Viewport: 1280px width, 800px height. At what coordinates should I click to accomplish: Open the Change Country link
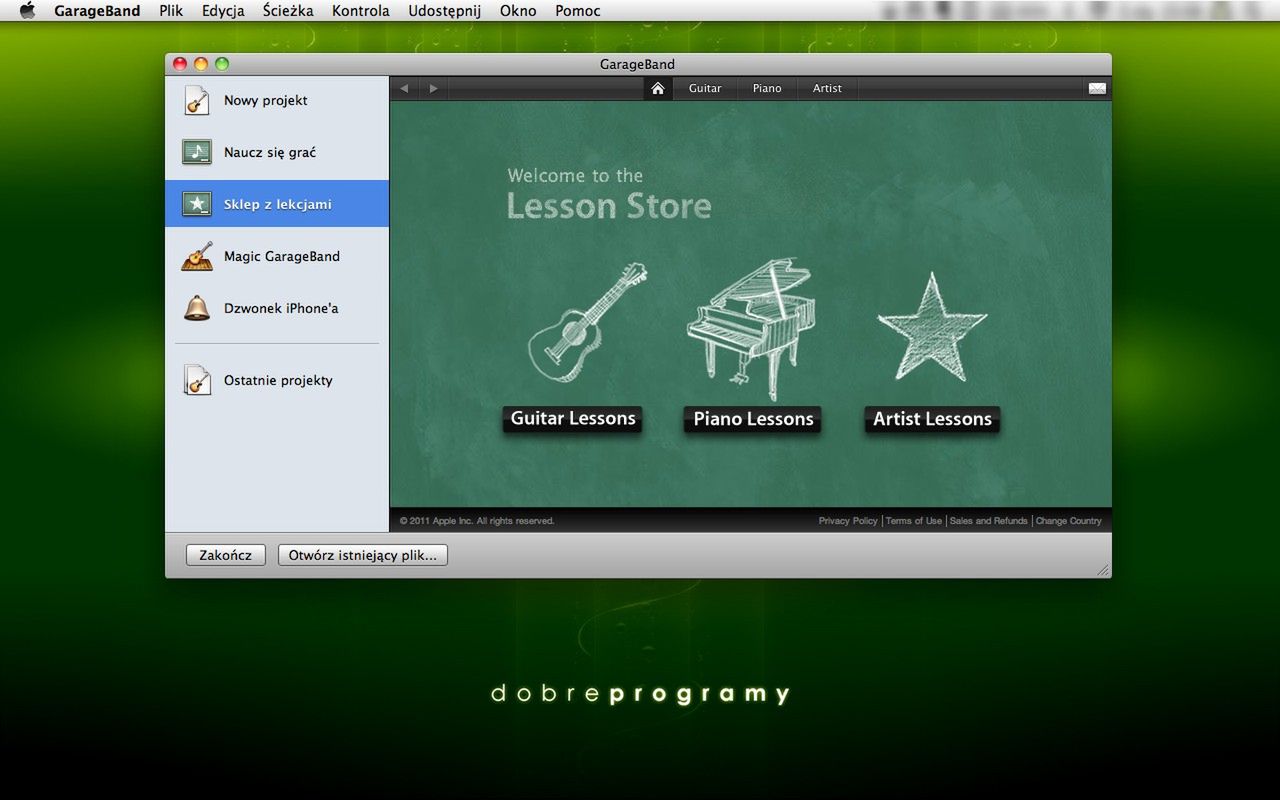(x=1069, y=521)
